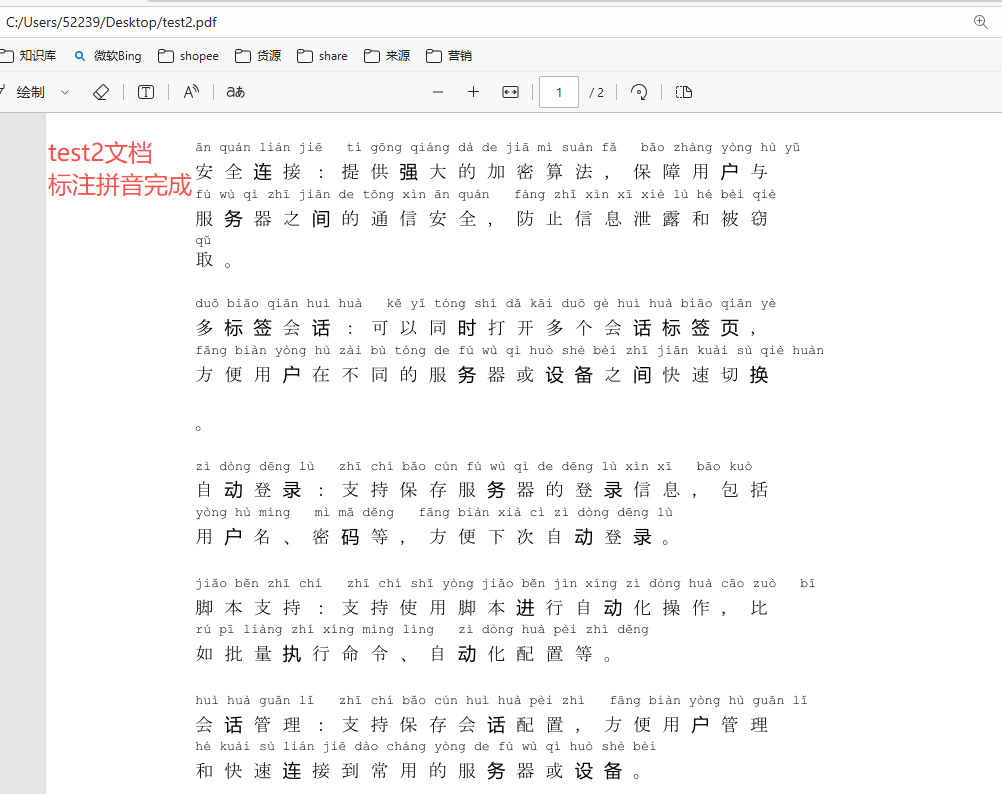Click the page number input field
The height and width of the screenshot is (794, 1002).
pyautogui.click(x=559, y=92)
